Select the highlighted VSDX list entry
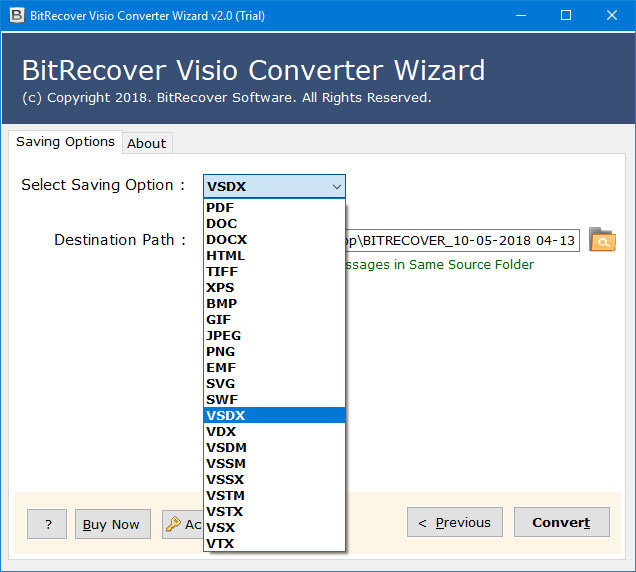The width and height of the screenshot is (636, 572). click(274, 415)
